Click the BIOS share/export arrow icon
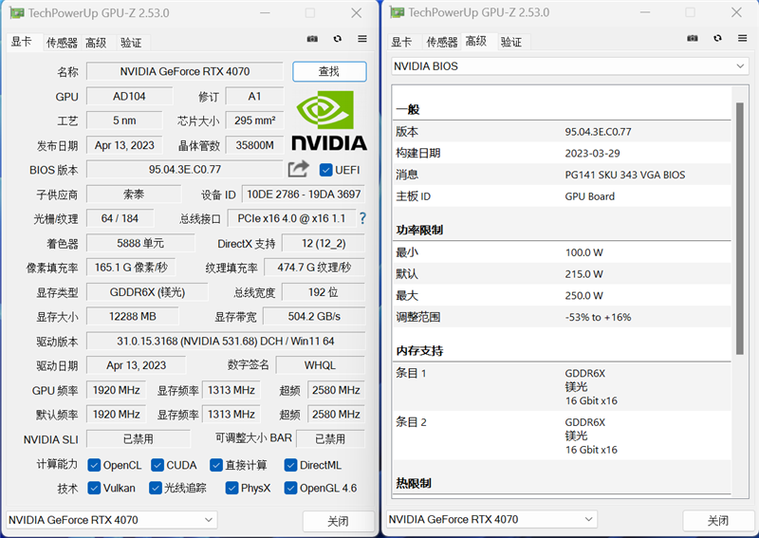759x538 pixels. pyautogui.click(x=298, y=169)
